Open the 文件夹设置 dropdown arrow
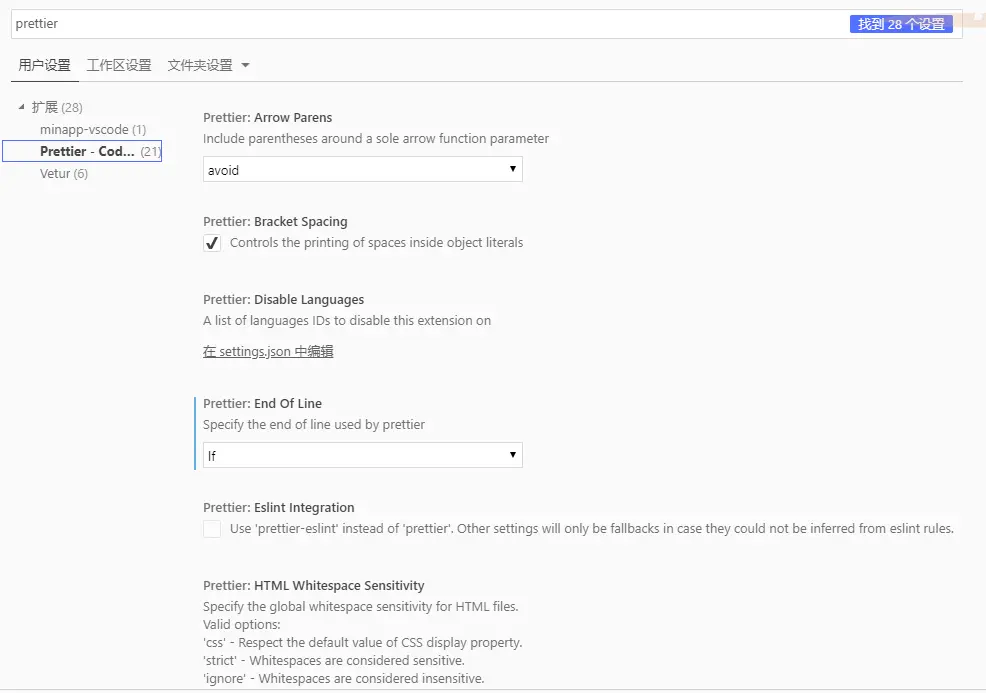Viewport: 986px width, 693px height. [246, 65]
